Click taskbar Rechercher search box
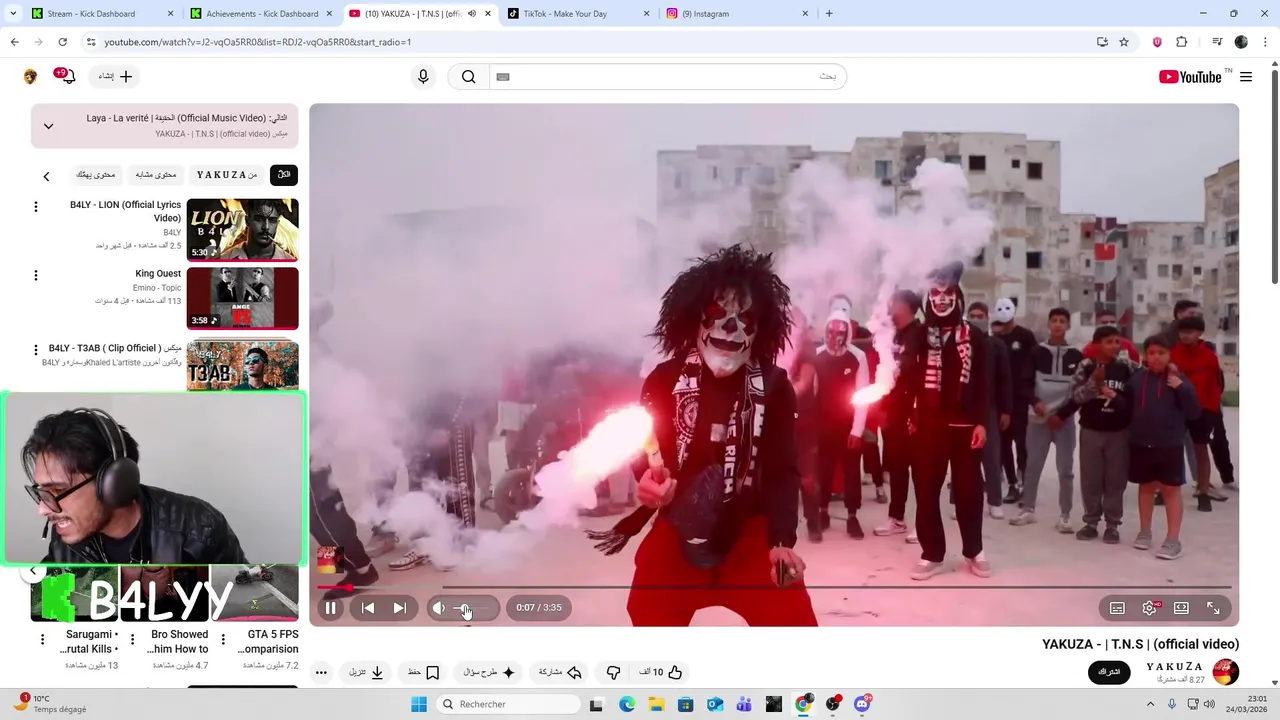This screenshot has width=1280, height=720. click(507, 704)
